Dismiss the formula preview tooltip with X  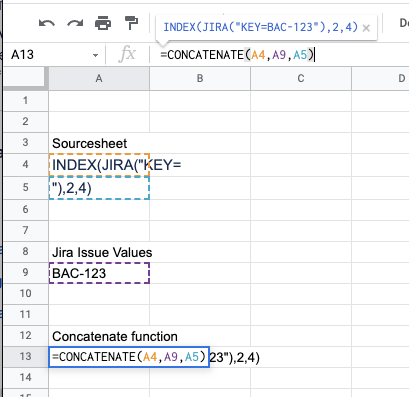click(x=366, y=28)
